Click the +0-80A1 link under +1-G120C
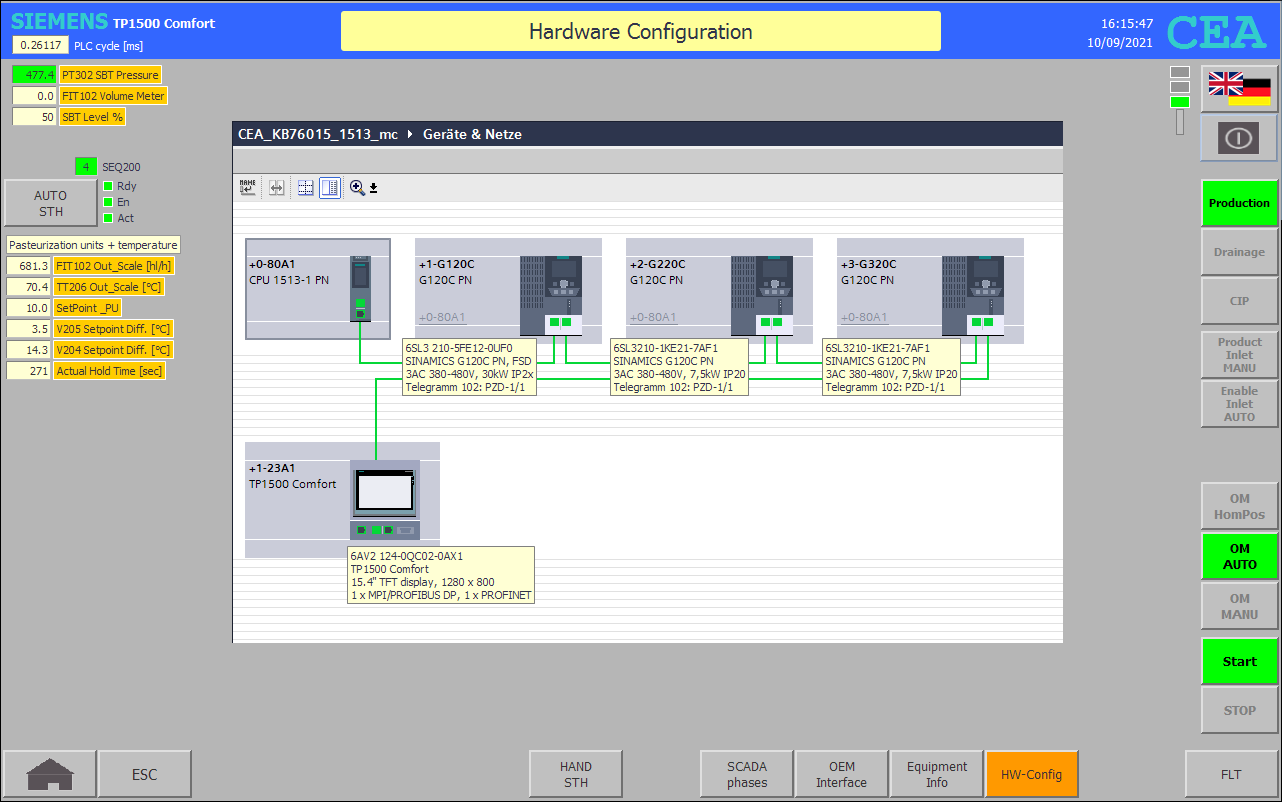 (x=442, y=318)
